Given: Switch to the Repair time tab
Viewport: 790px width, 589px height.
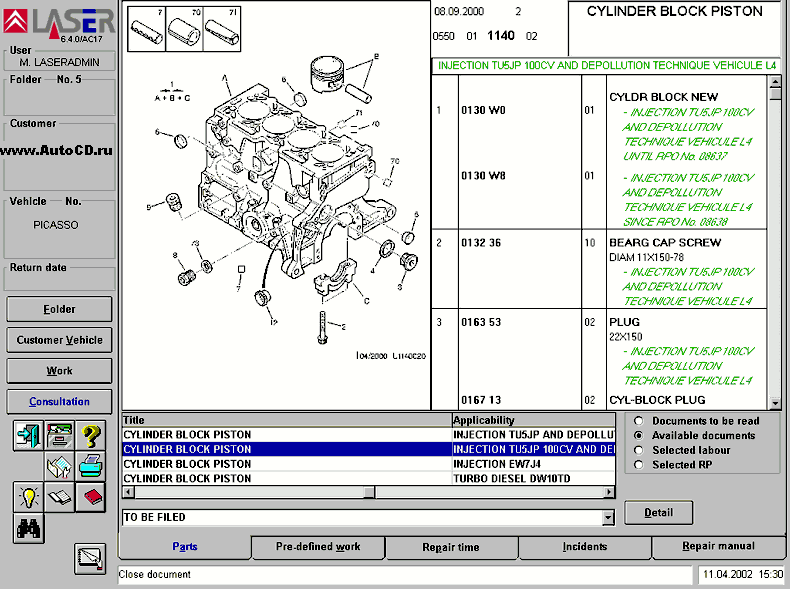Looking at the screenshot, I should pyautogui.click(x=451, y=547).
